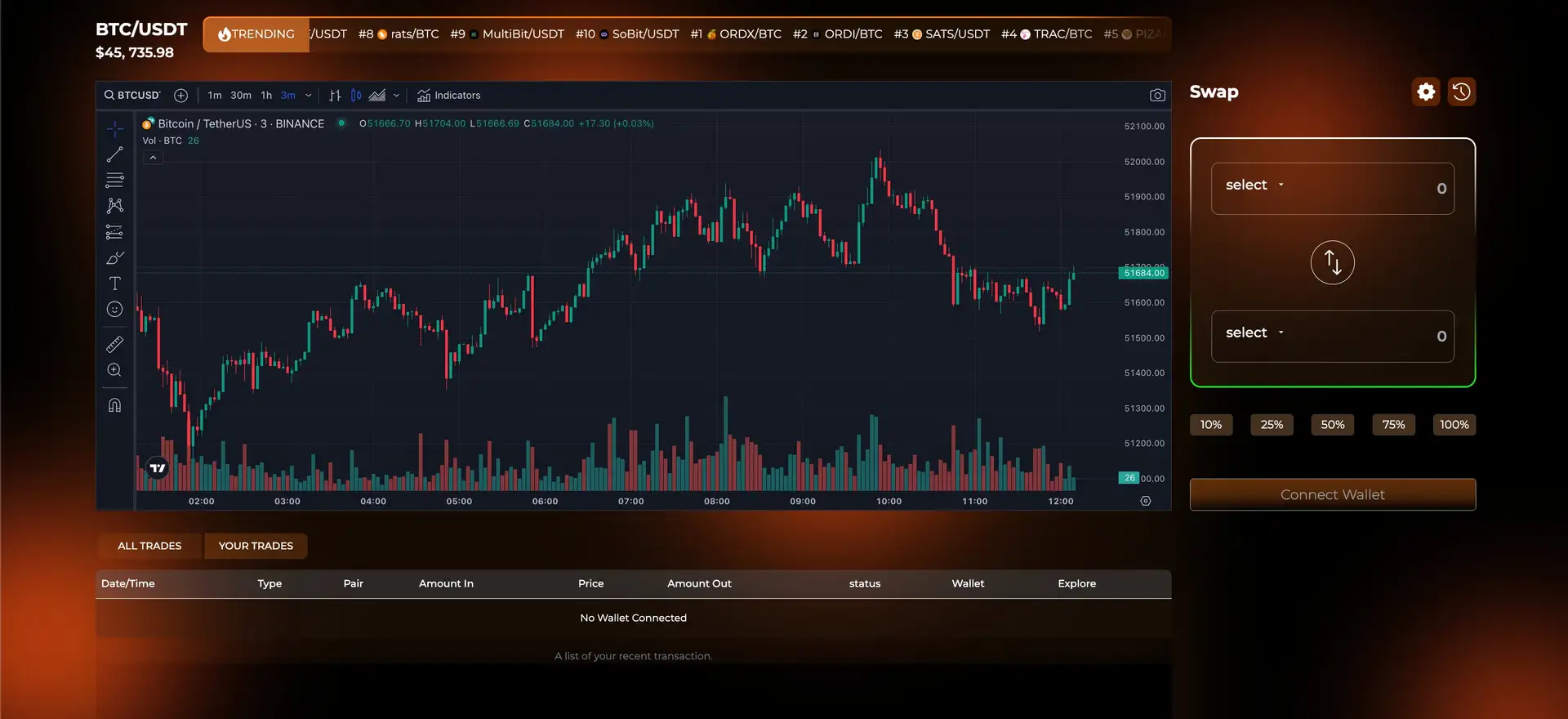Select the text annotation tool
Viewport: 1568px width, 719px height.
pyautogui.click(x=114, y=284)
